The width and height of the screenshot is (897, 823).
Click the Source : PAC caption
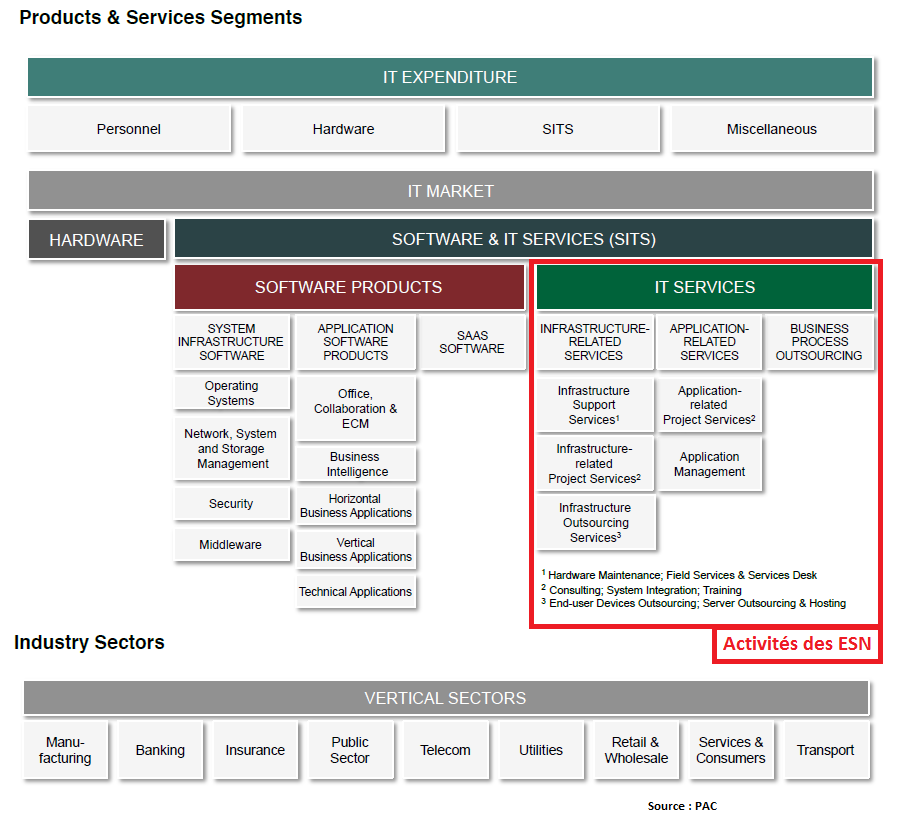[682, 806]
